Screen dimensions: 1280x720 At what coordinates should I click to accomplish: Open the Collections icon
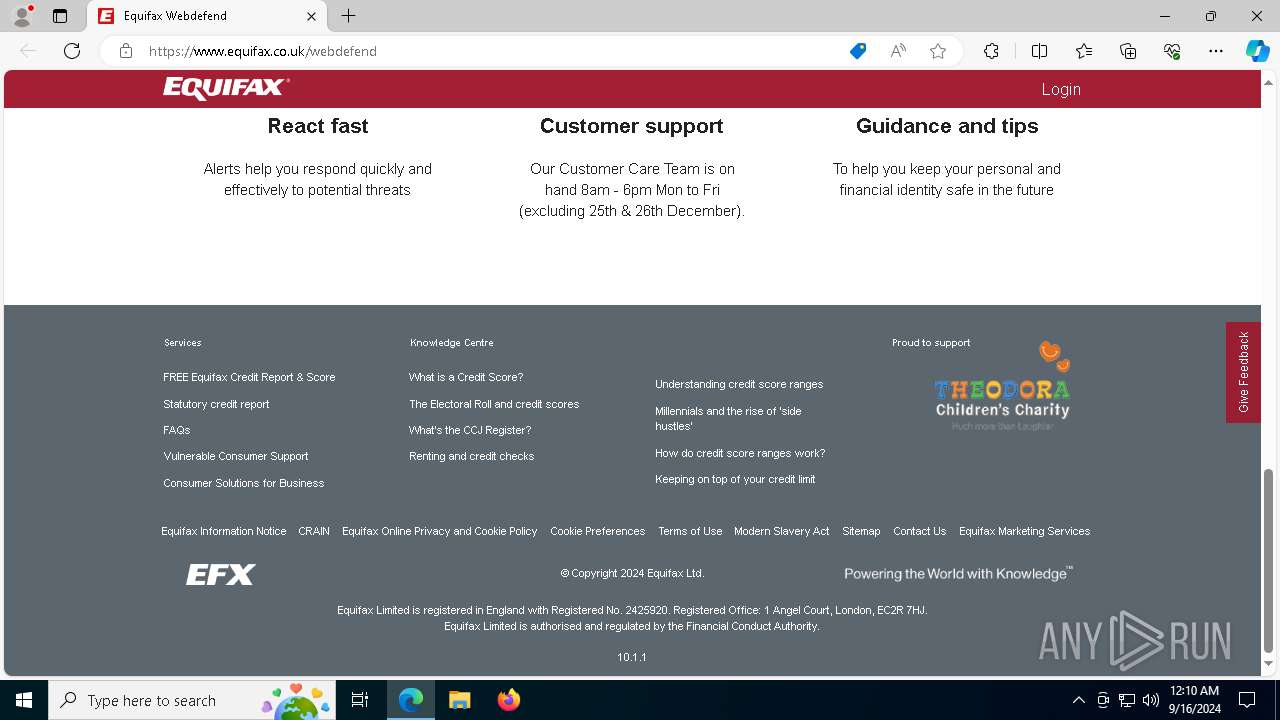[1128, 51]
